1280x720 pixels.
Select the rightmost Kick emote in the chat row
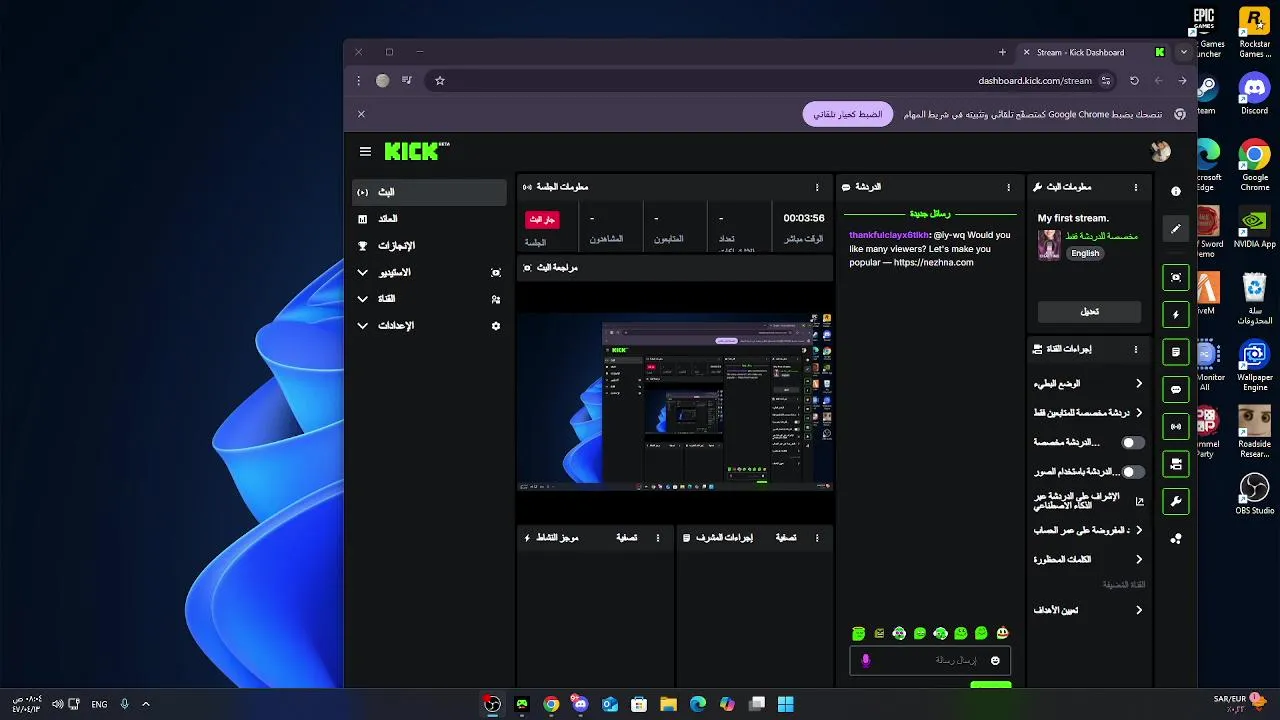(1002, 633)
